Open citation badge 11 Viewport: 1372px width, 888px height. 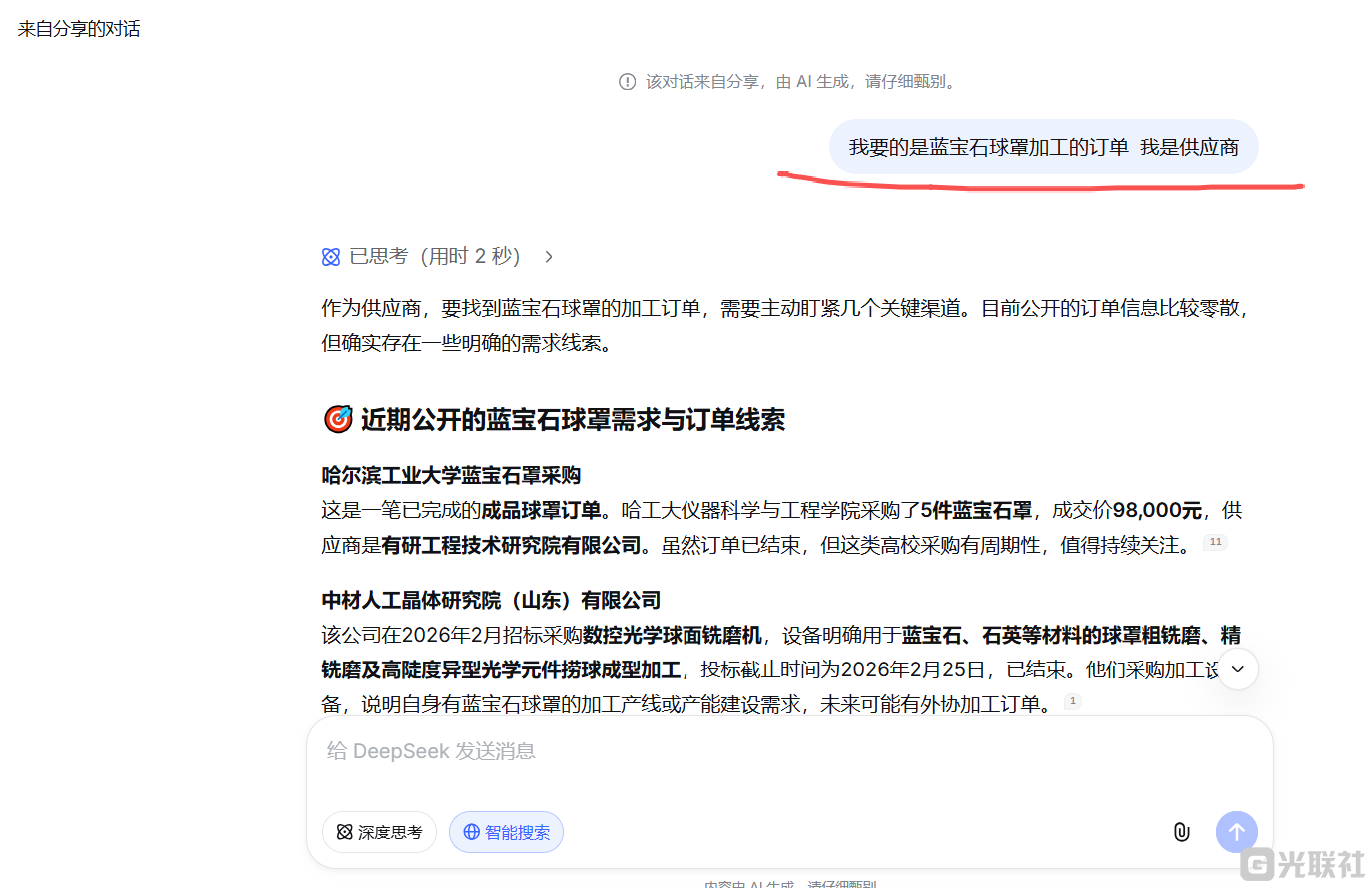(1215, 542)
